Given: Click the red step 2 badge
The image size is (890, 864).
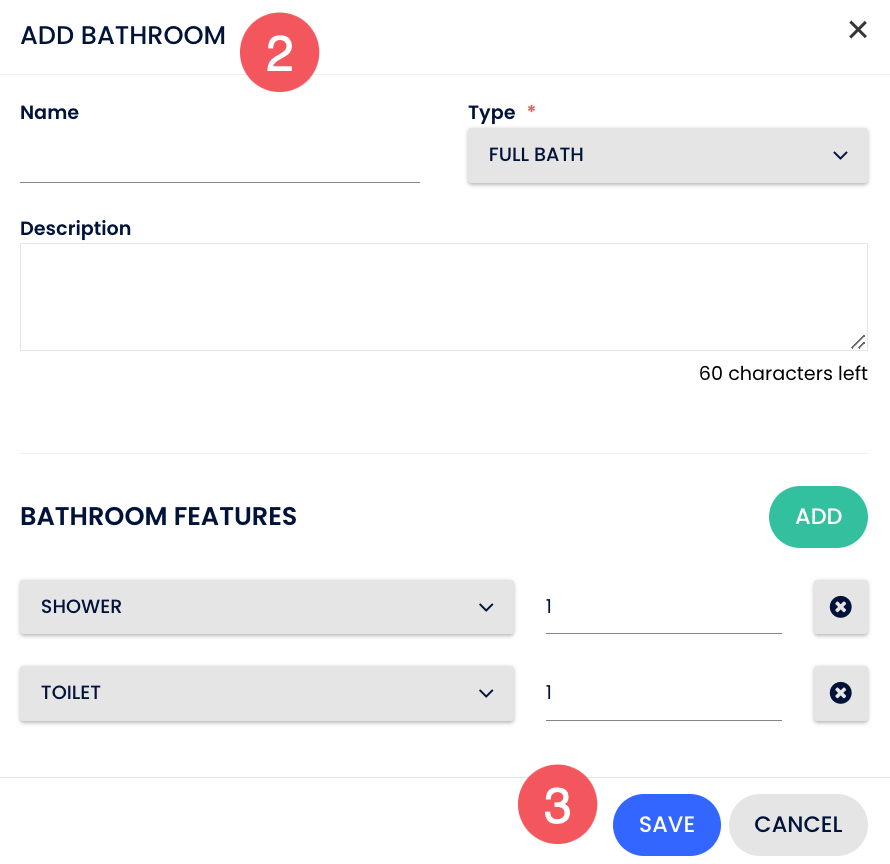Looking at the screenshot, I should tap(279, 53).
